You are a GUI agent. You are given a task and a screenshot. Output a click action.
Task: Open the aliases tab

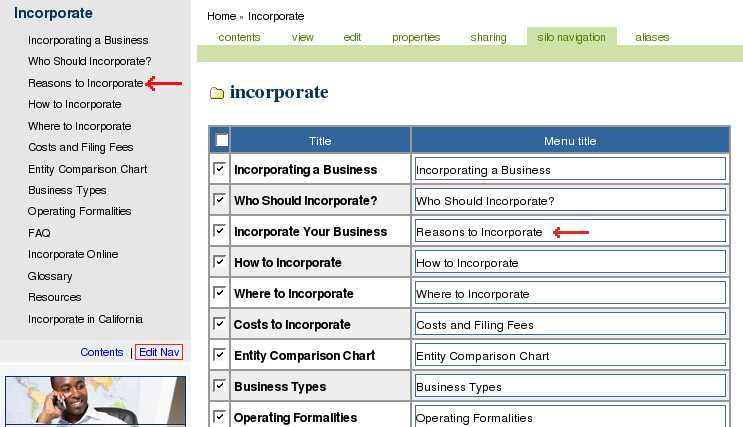[x=651, y=37]
